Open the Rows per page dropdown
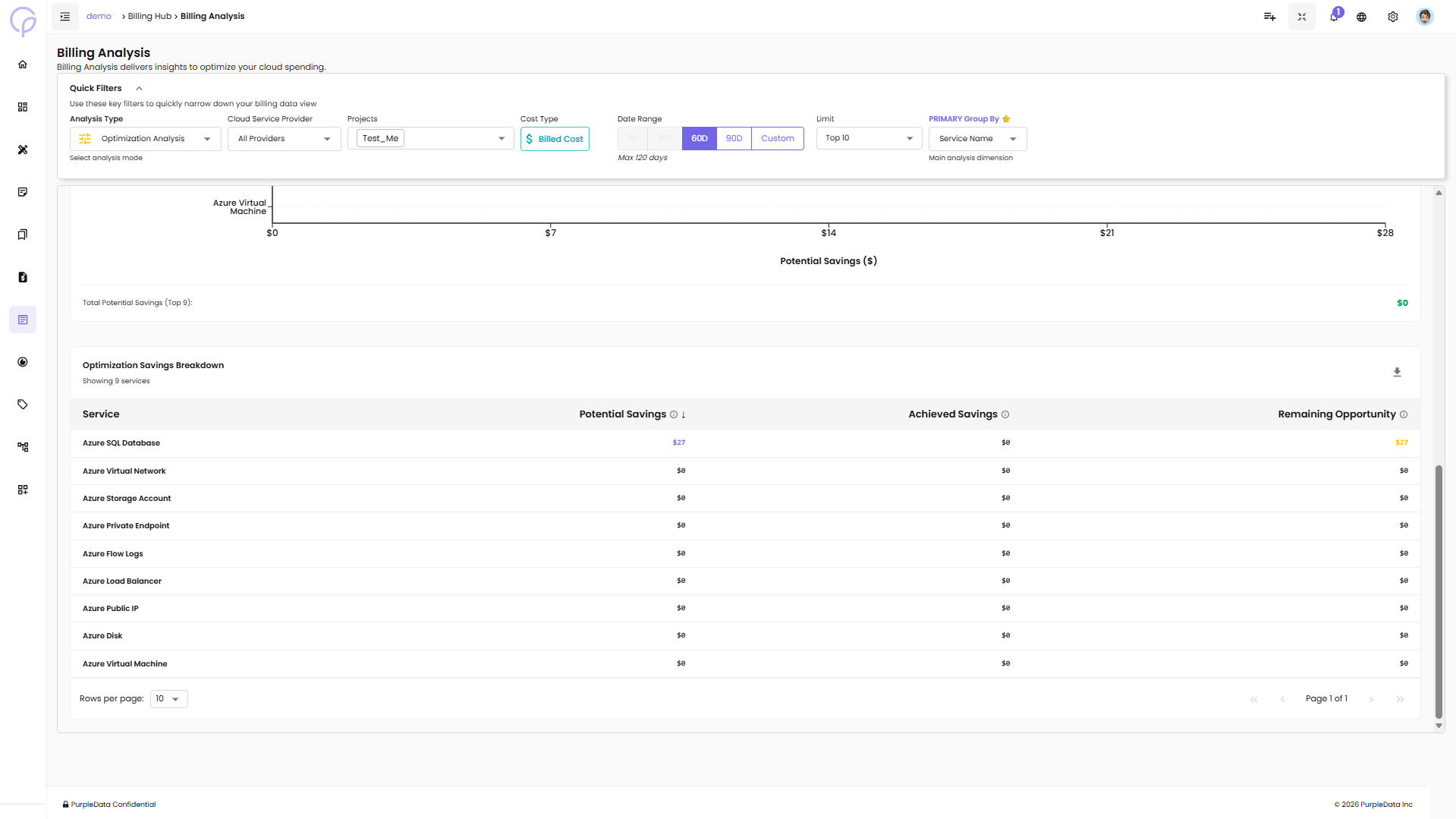 tap(168, 699)
